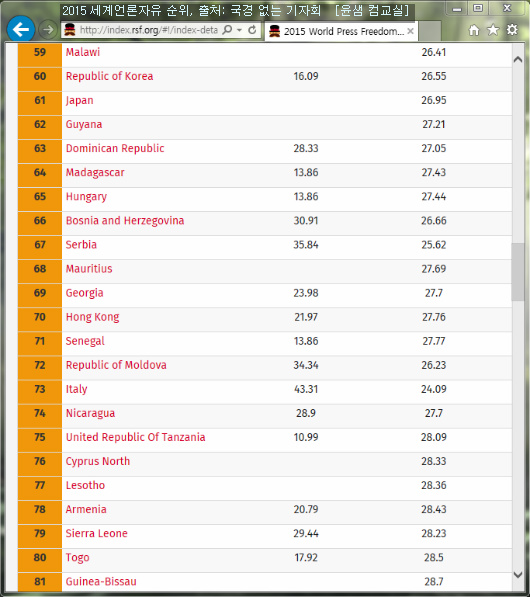Open the Tools gear icon
This screenshot has height=597, width=530.
[512, 30]
